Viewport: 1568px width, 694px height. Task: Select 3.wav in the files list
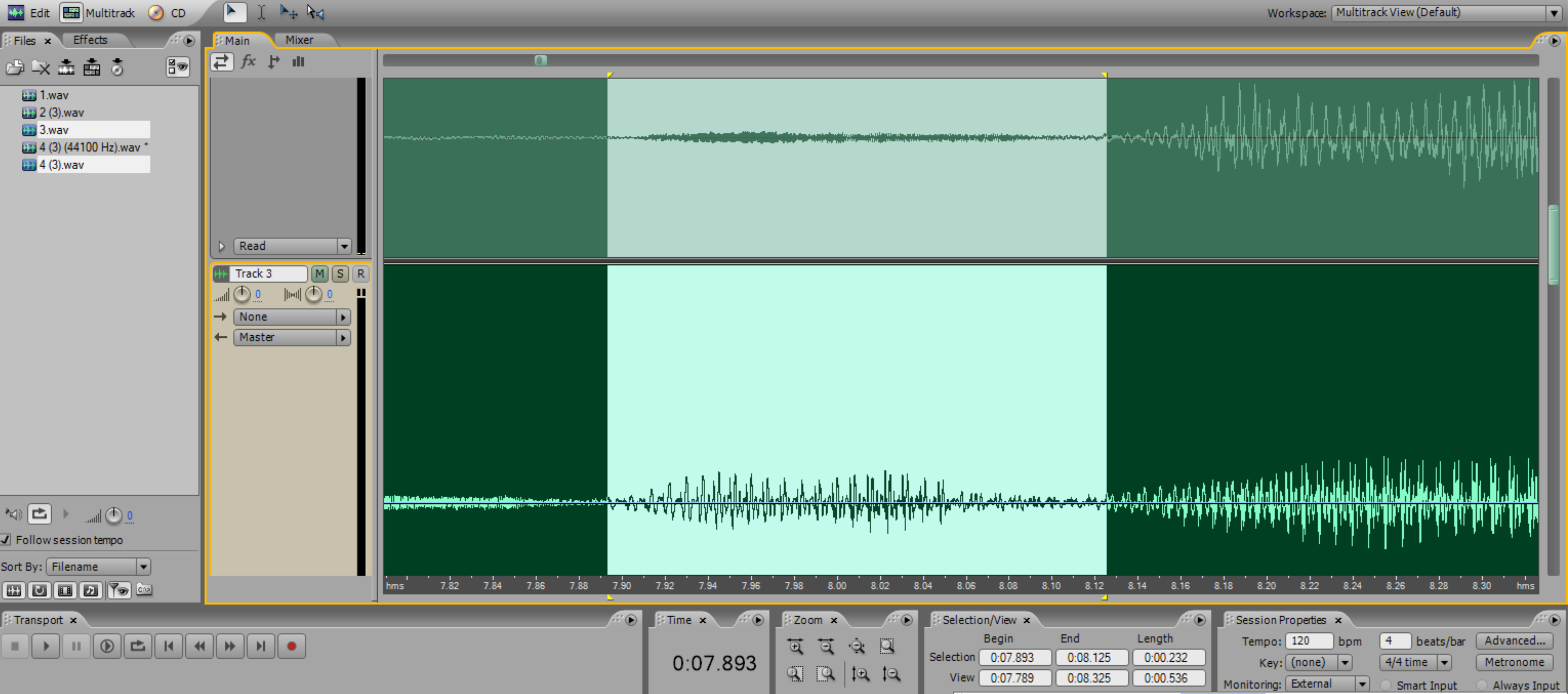(x=54, y=130)
